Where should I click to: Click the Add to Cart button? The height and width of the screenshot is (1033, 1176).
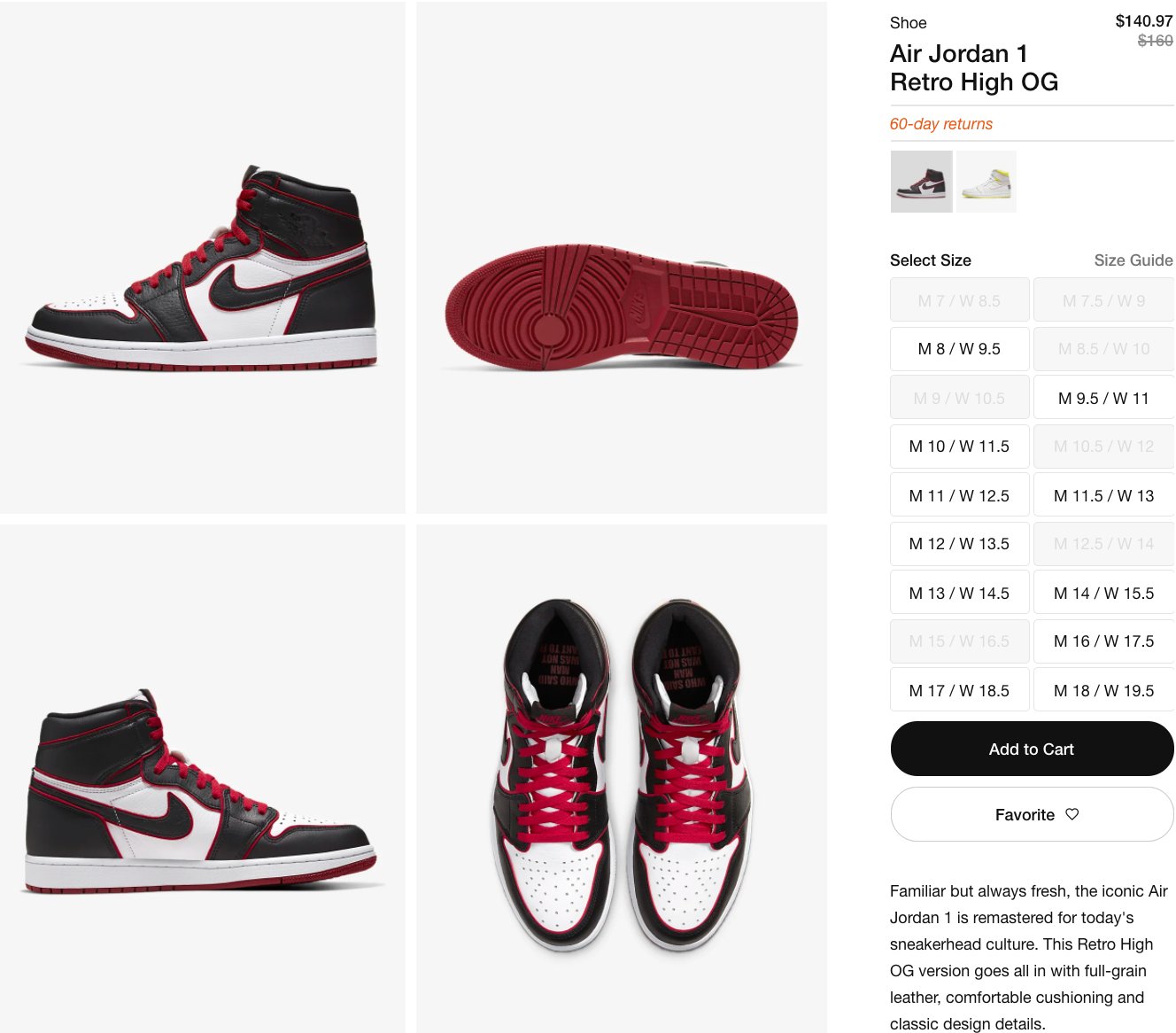[1032, 749]
